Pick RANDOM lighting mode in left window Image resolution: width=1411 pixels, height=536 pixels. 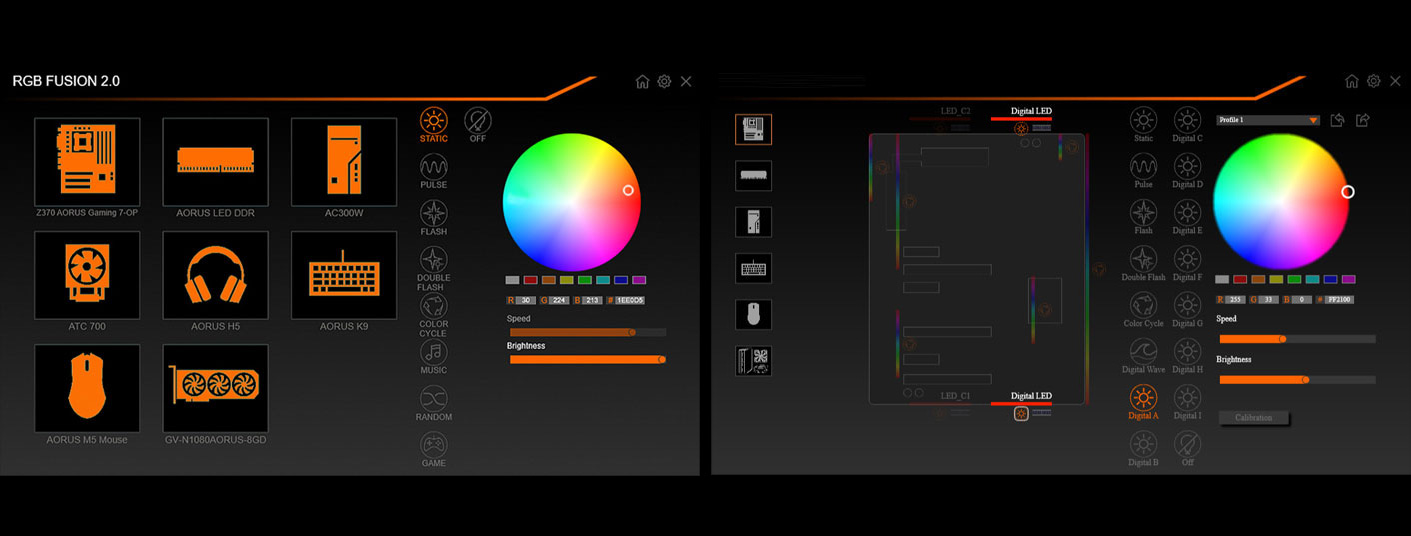[x=433, y=403]
